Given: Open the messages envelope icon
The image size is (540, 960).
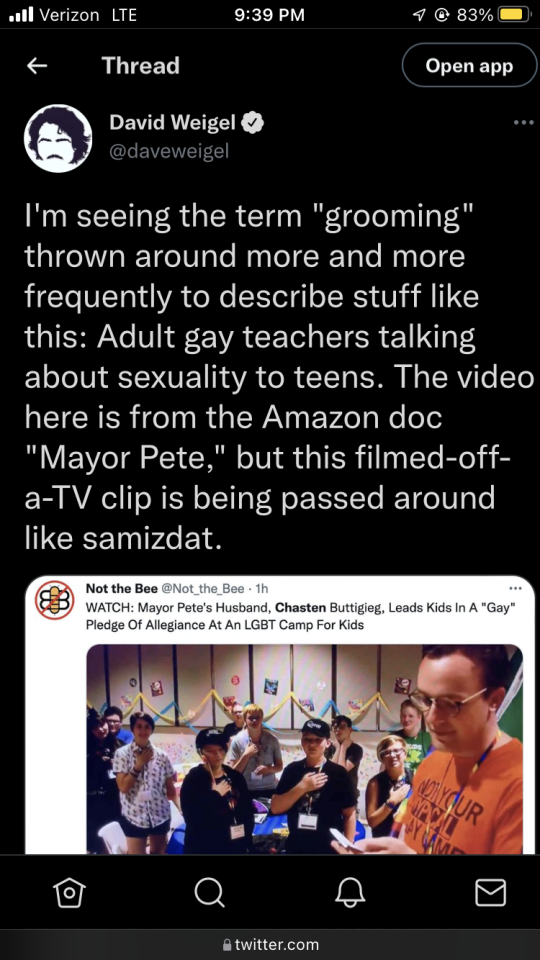Looking at the screenshot, I should 490,892.
